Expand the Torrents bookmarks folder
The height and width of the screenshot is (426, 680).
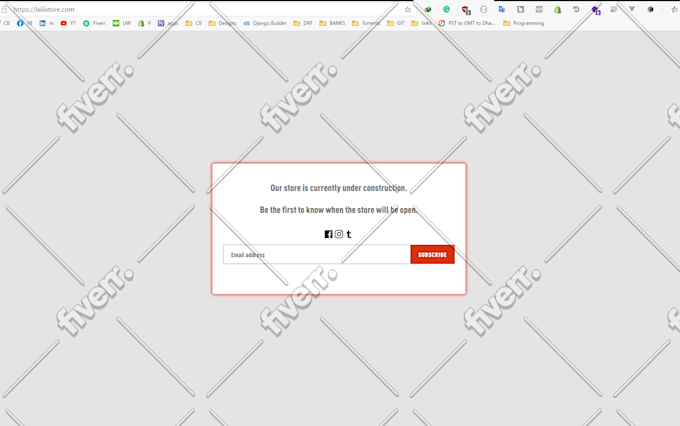point(366,23)
